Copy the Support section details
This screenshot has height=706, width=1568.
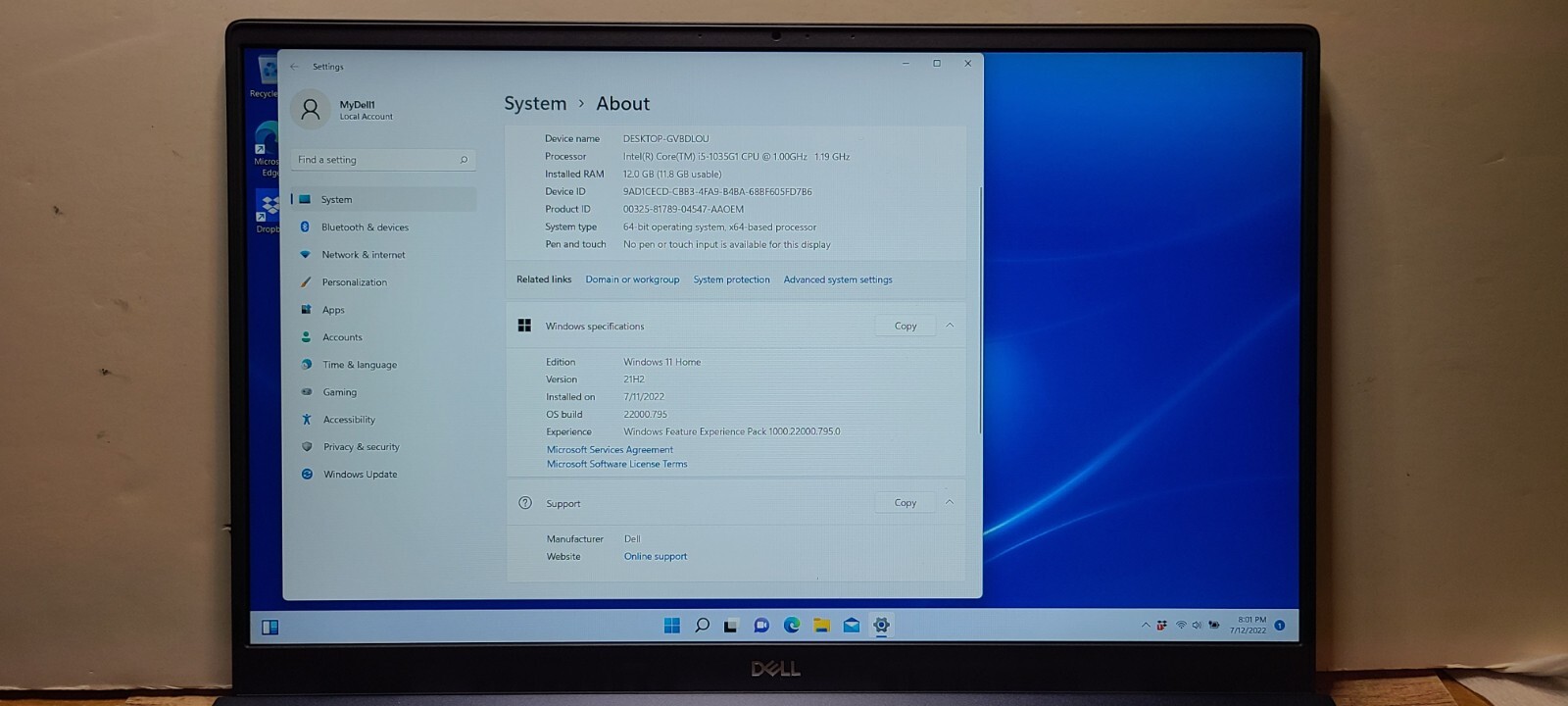(x=906, y=503)
